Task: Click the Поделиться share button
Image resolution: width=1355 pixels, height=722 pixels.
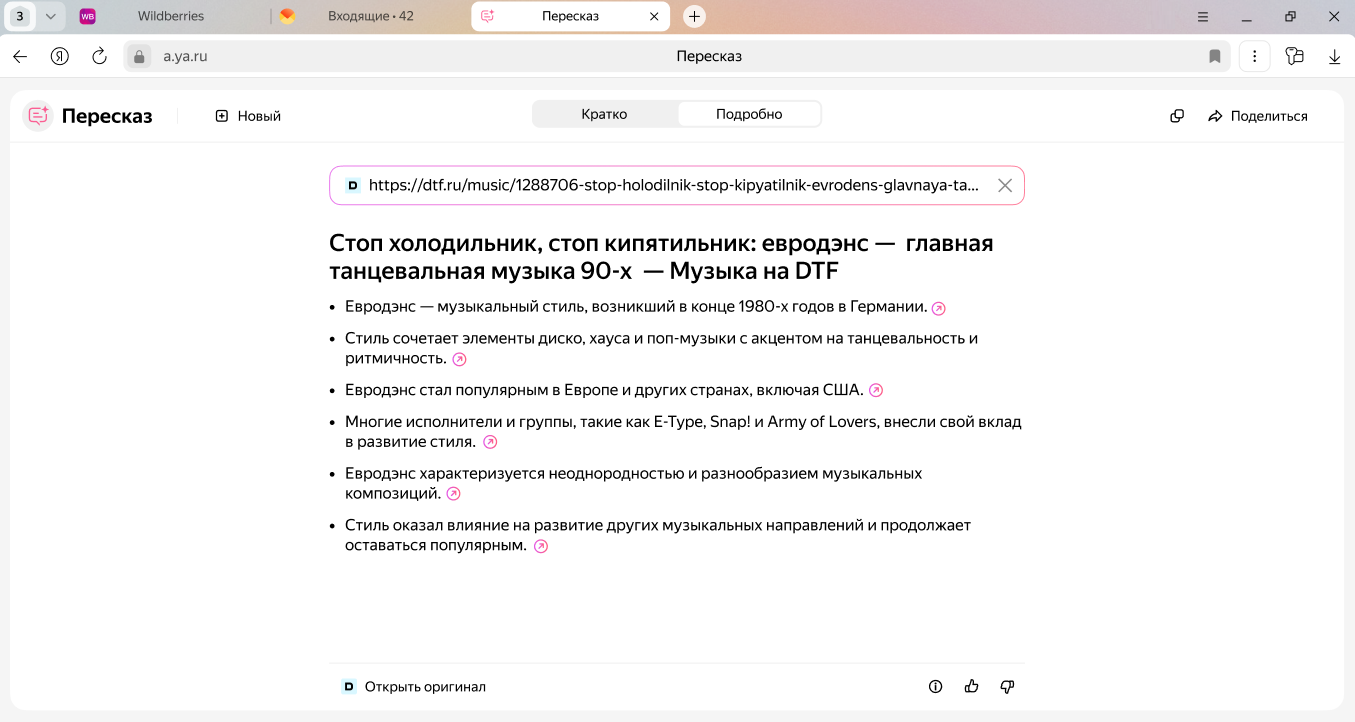Action: 1258,116
